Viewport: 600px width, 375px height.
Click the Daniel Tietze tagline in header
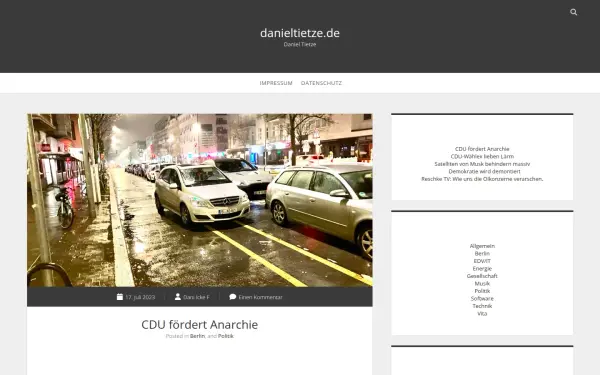point(300,44)
